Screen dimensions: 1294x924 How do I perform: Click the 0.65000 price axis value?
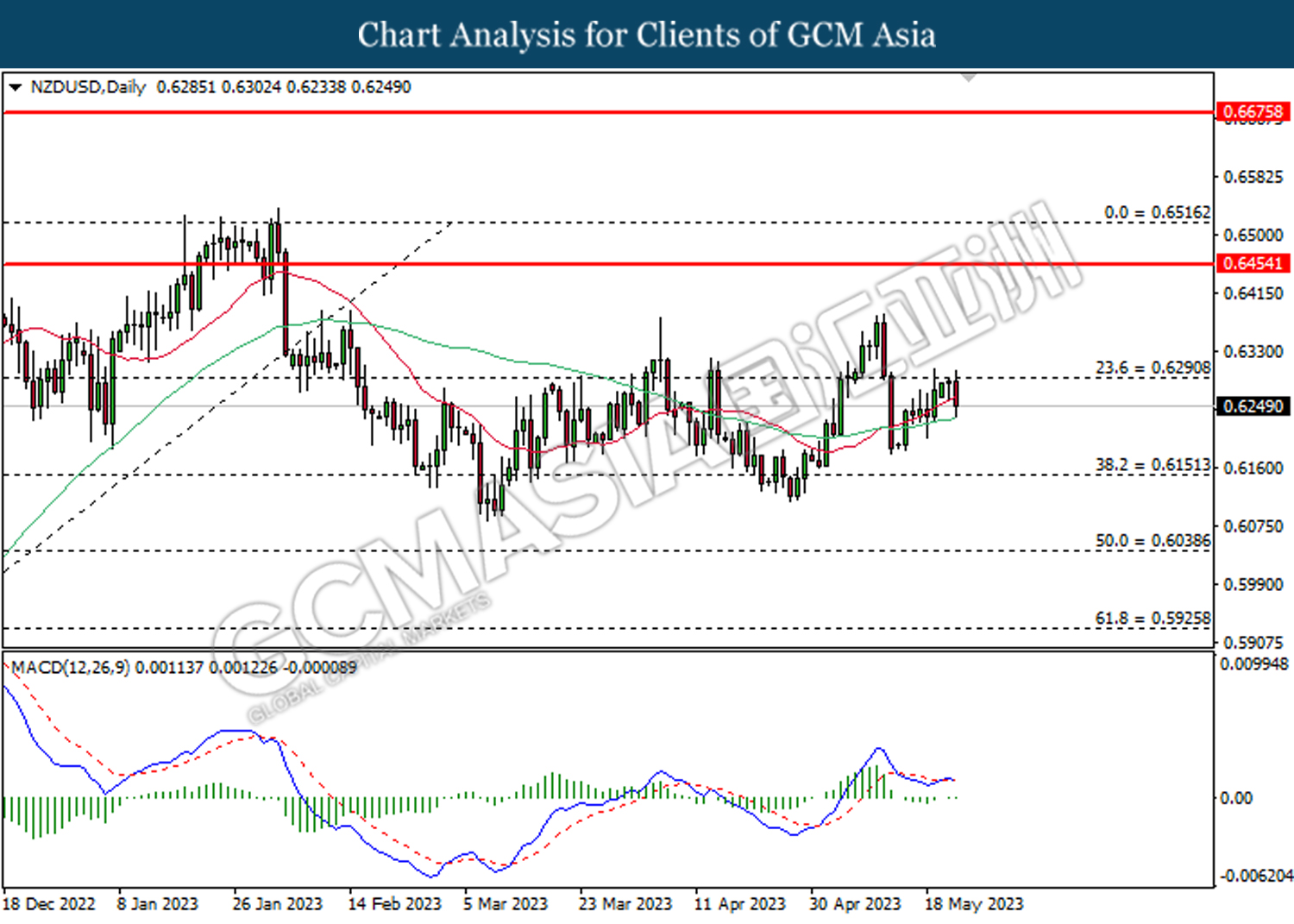pos(1253,235)
